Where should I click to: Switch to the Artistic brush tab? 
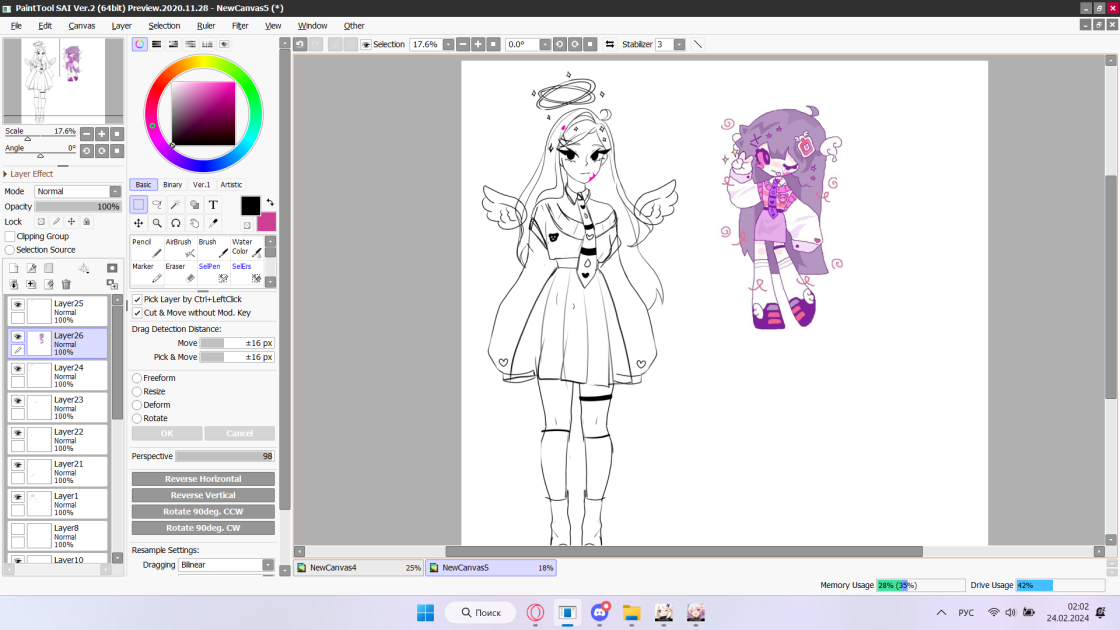pyautogui.click(x=231, y=184)
